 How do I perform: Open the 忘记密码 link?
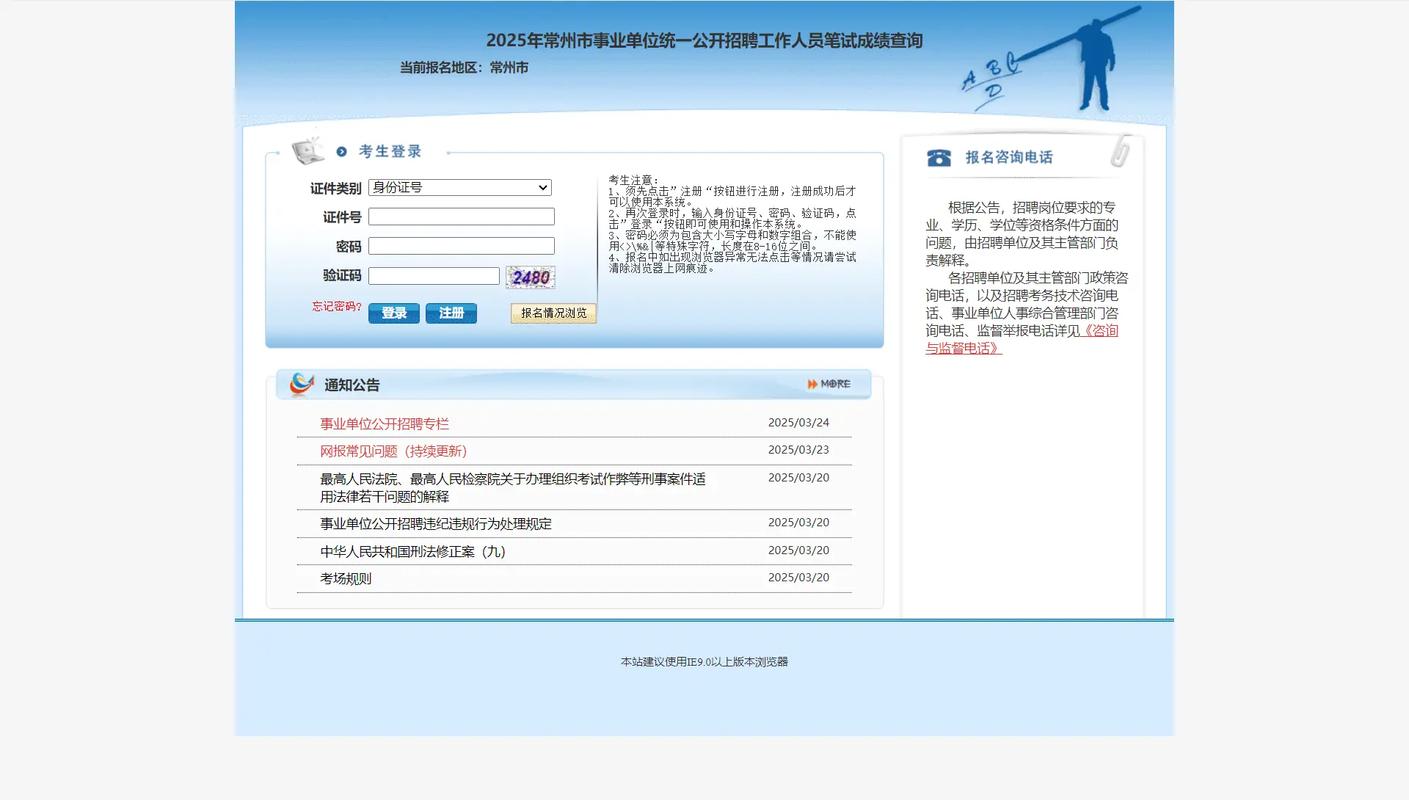(335, 305)
